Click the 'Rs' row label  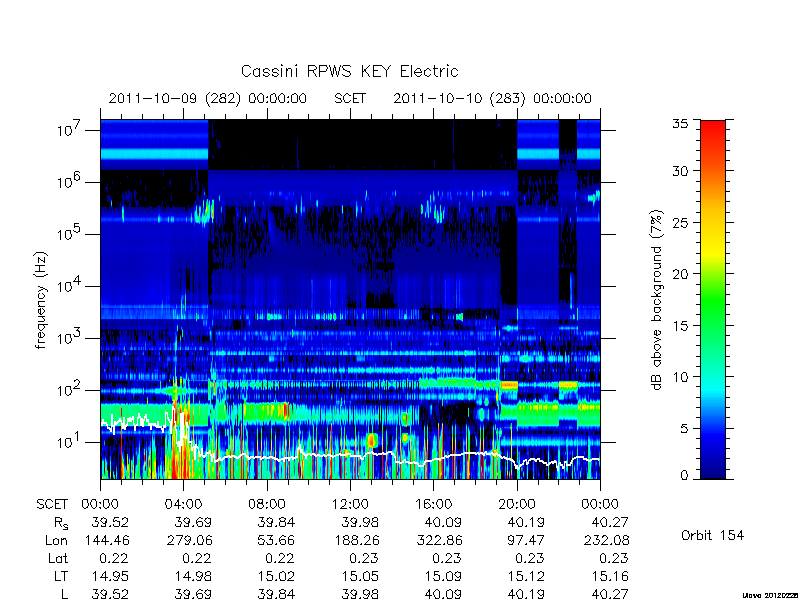[x=61, y=523]
